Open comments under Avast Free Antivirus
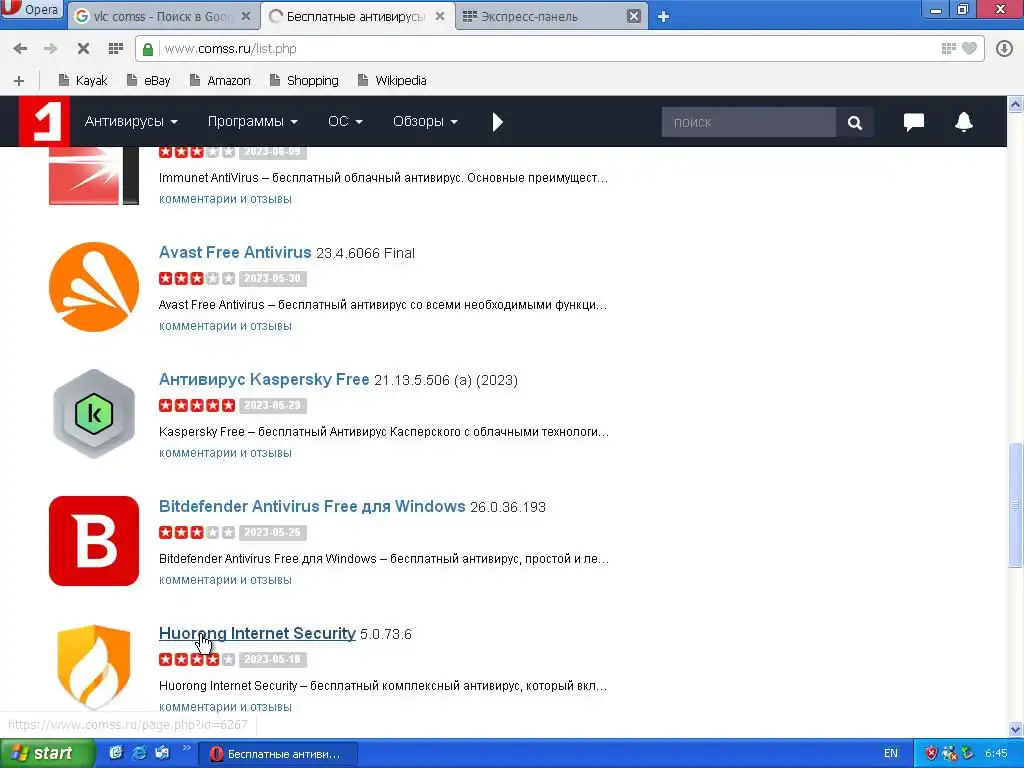The height and width of the screenshot is (768, 1024). click(x=225, y=326)
